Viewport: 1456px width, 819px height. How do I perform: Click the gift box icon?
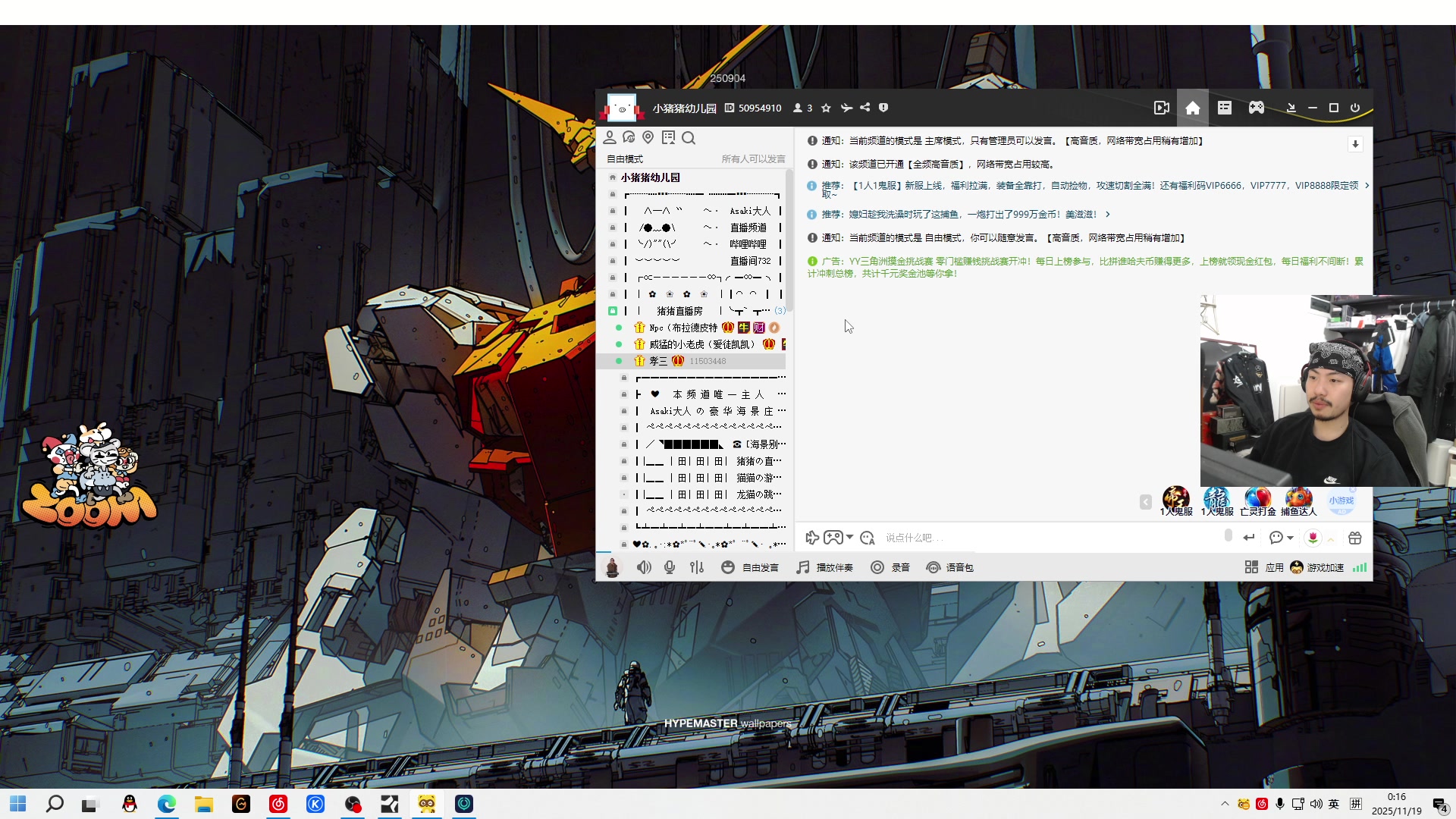[1355, 538]
